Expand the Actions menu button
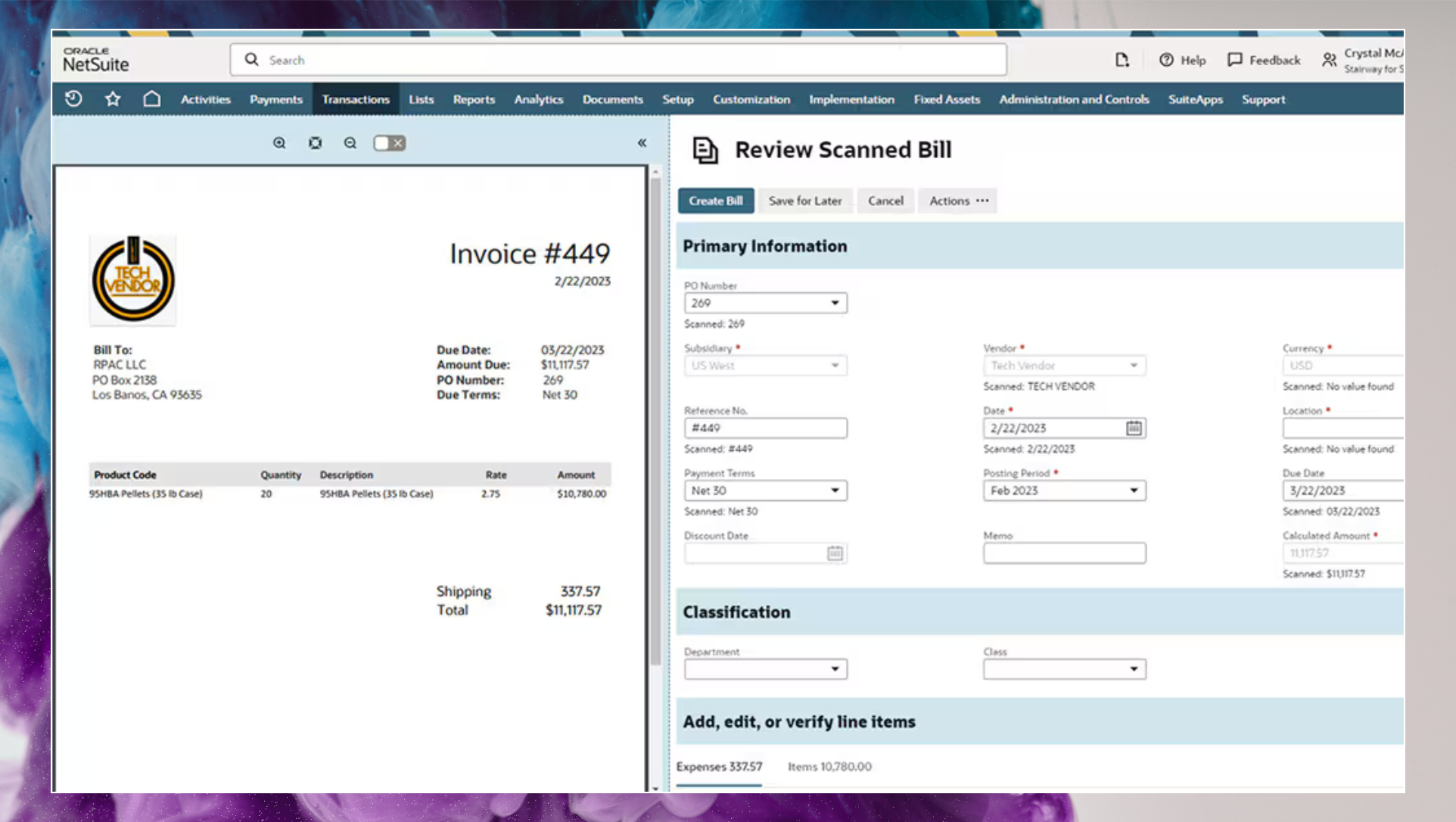The width and height of the screenshot is (1456, 822). click(958, 201)
